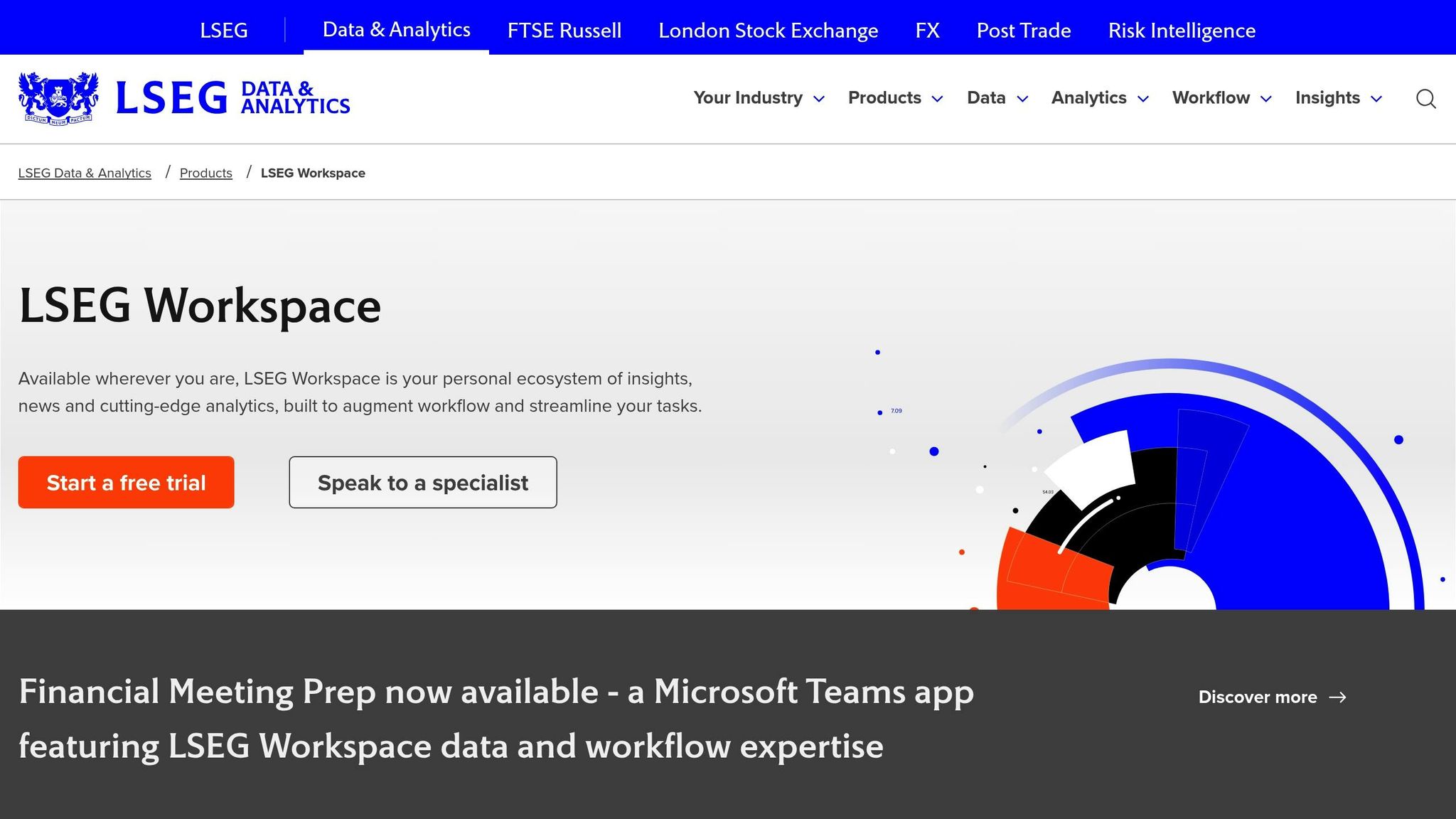Go to the Post Trade tab

[1023, 30]
